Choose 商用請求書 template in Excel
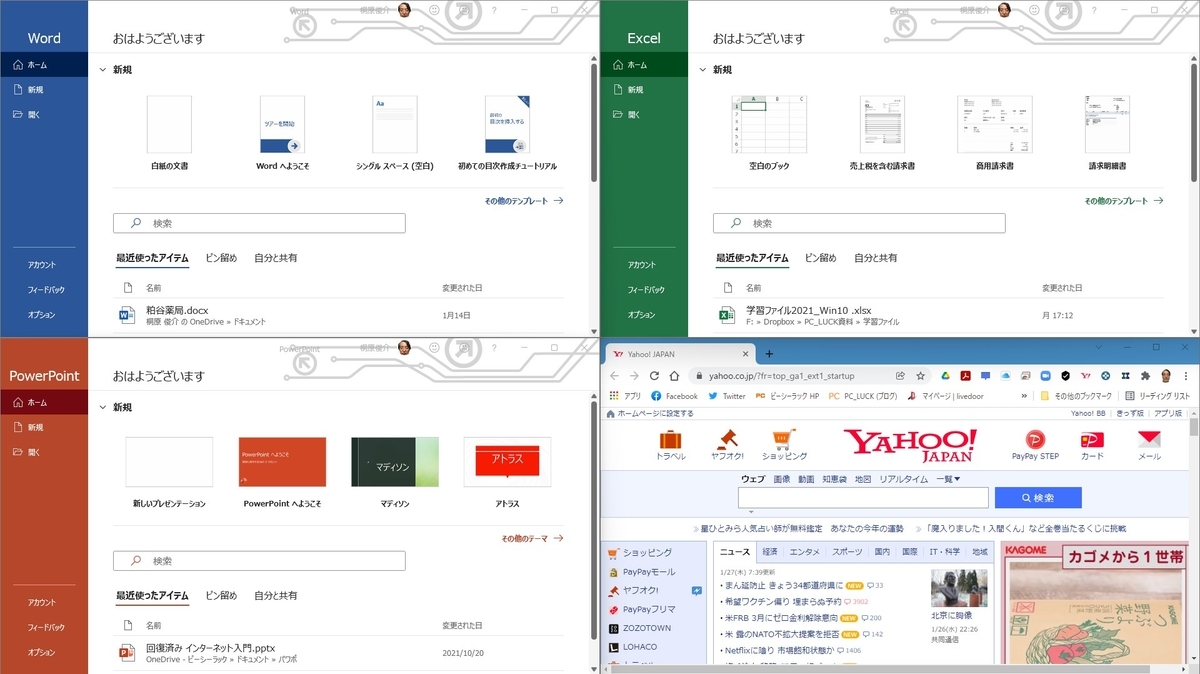This screenshot has height=674, width=1200. point(994,132)
